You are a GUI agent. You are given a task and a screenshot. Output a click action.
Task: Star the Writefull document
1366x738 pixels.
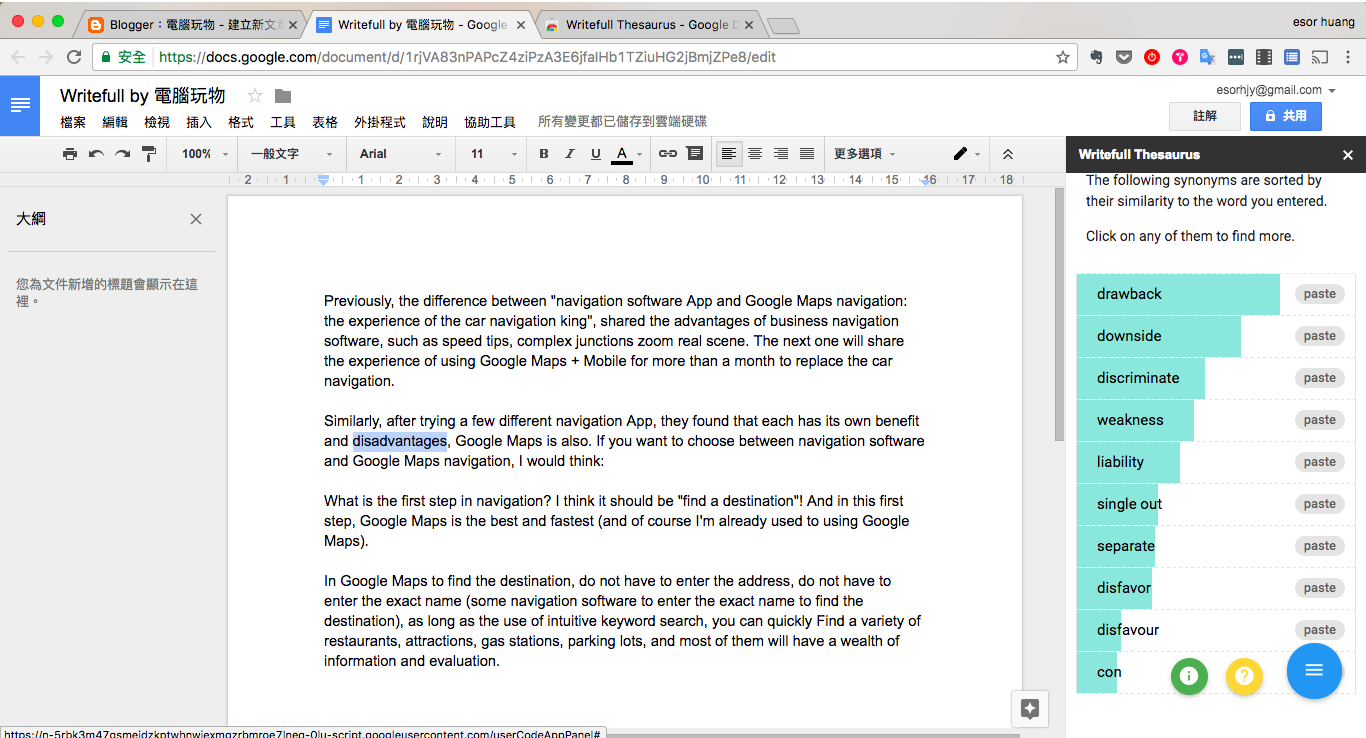coord(255,96)
